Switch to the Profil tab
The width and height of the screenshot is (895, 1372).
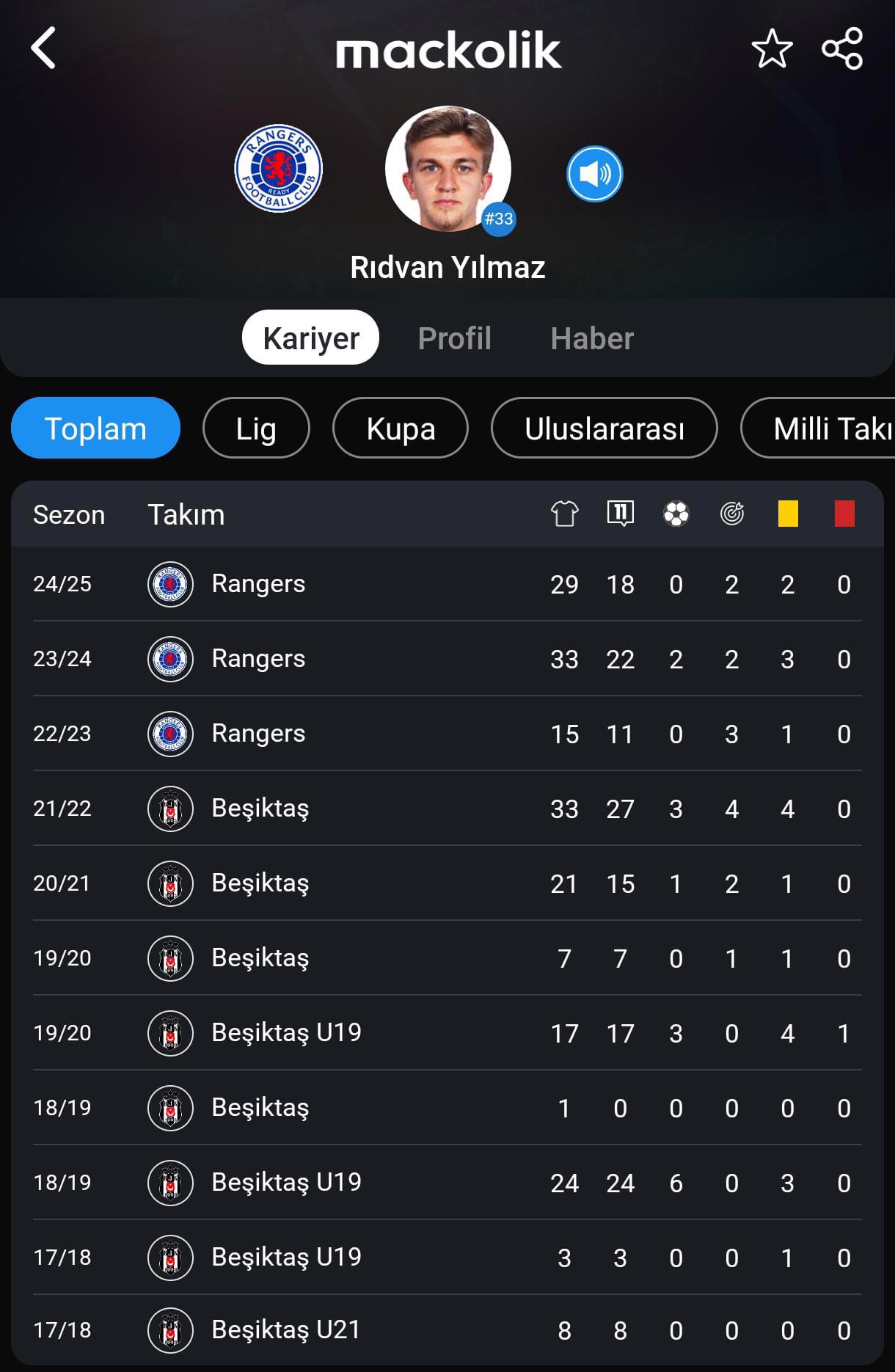pos(454,338)
